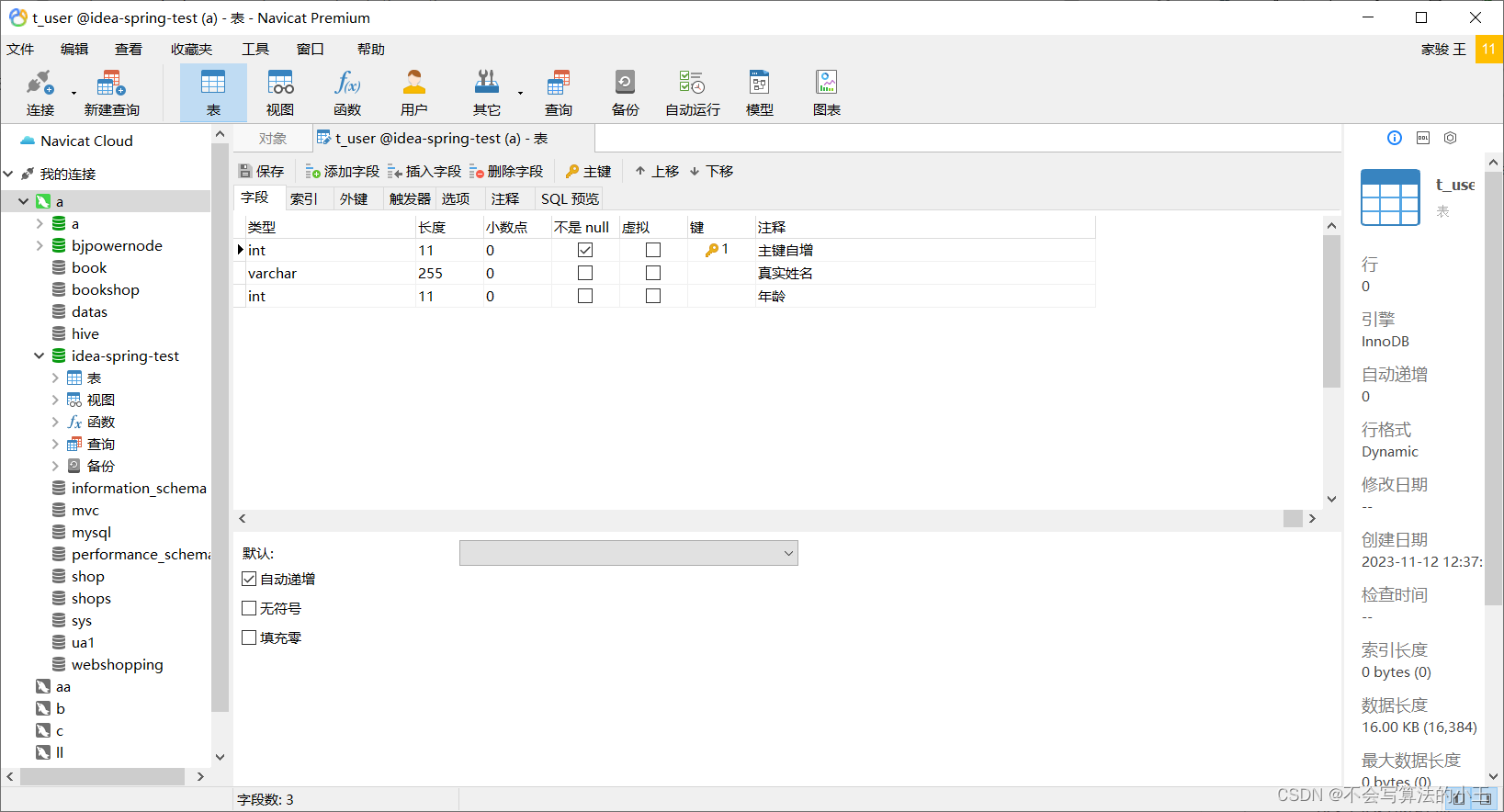
Task: Select the Table toolbar icon
Action: click(x=213, y=93)
